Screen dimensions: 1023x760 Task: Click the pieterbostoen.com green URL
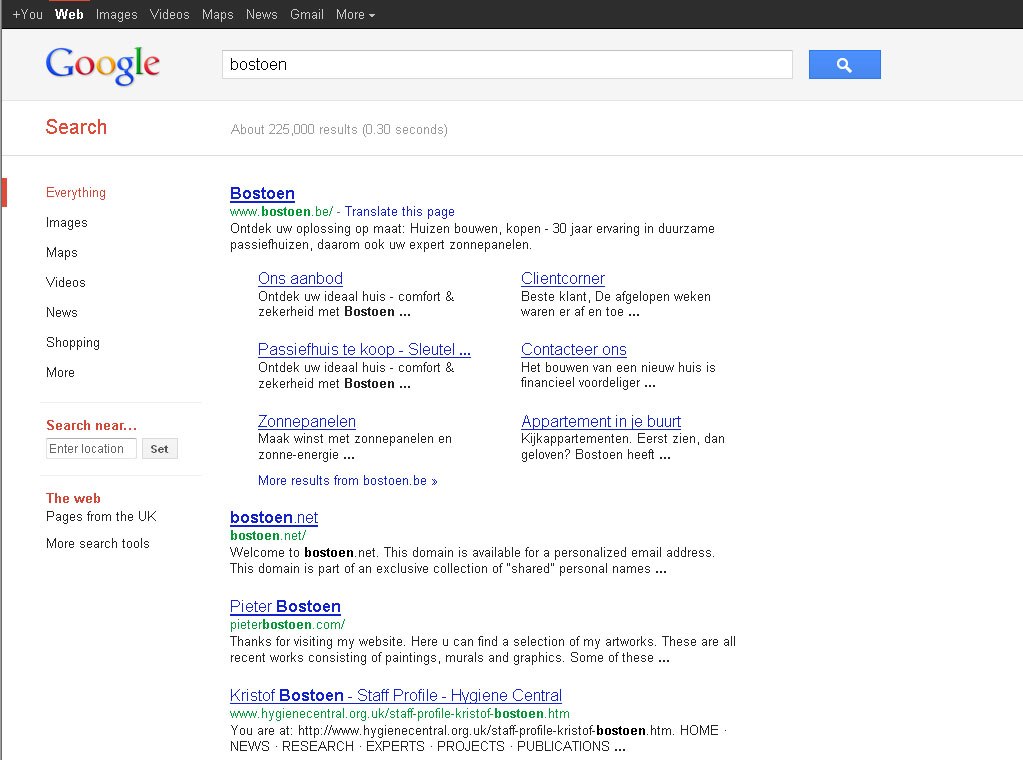tap(287, 624)
